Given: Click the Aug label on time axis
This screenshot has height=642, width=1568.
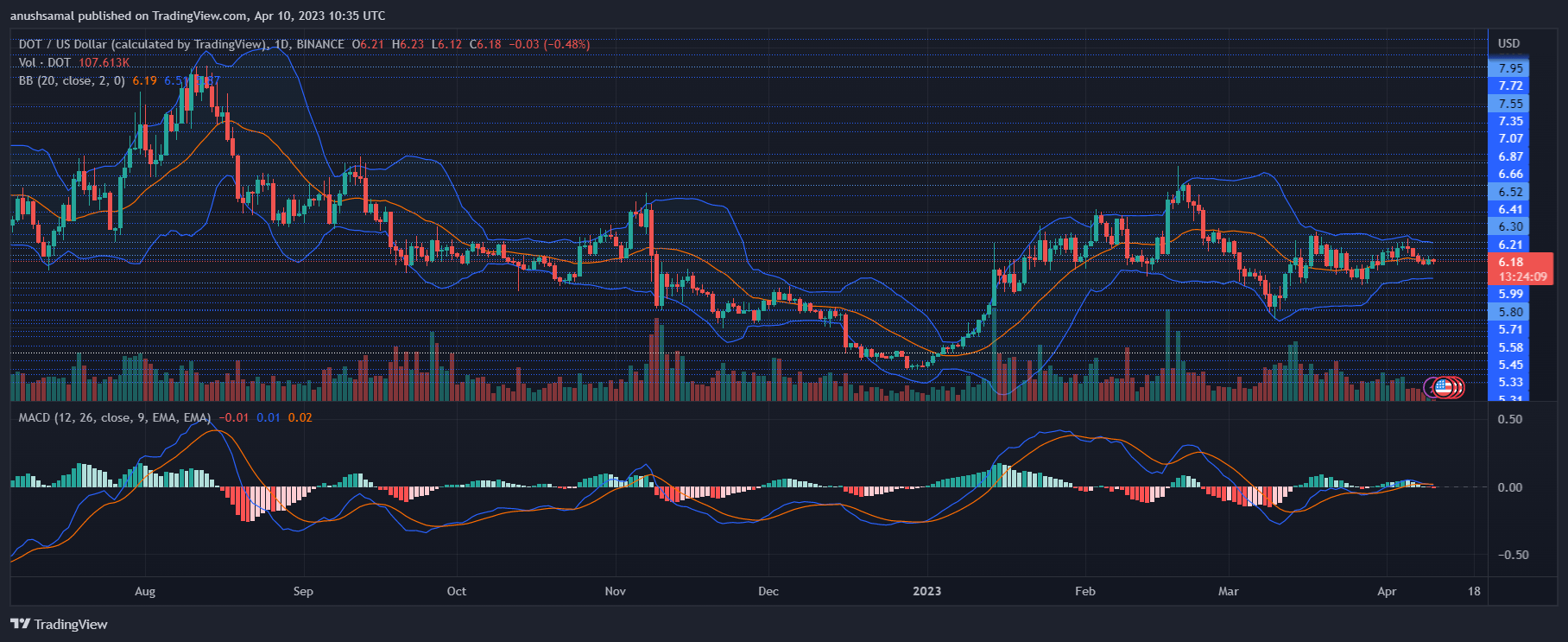Looking at the screenshot, I should (145, 591).
